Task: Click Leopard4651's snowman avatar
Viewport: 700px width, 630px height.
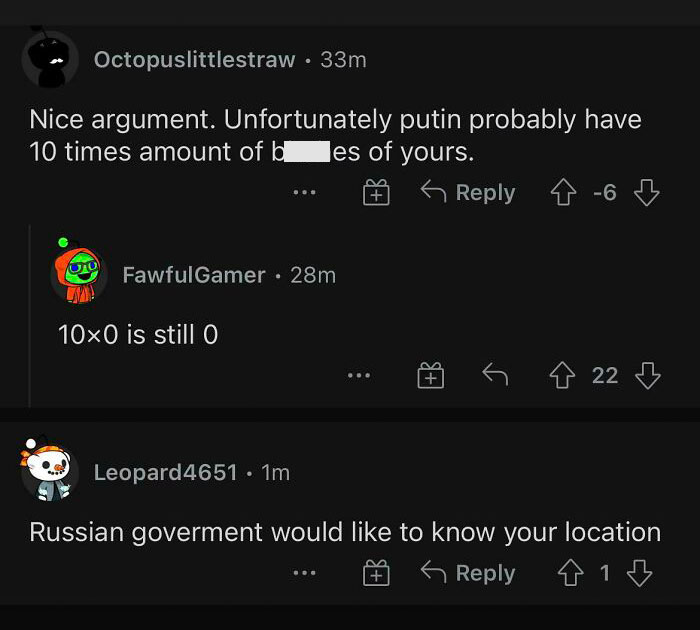Action: click(x=50, y=471)
